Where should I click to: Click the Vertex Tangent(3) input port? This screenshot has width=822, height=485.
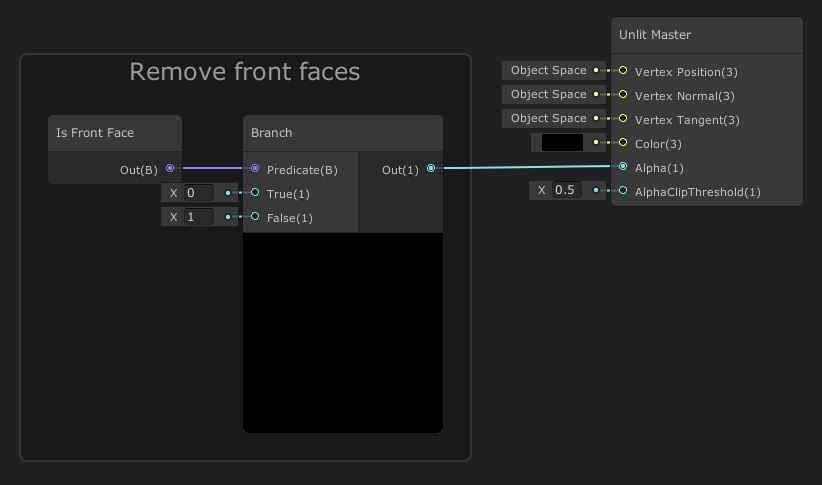point(623,118)
